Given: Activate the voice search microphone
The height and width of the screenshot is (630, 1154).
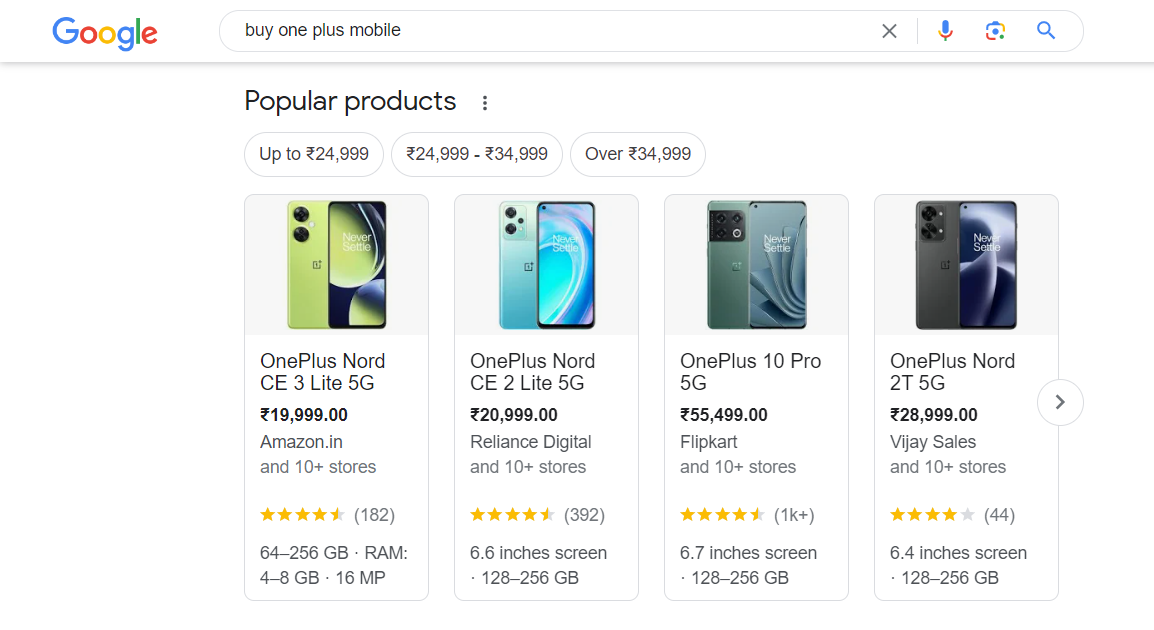Looking at the screenshot, I should coord(944,30).
